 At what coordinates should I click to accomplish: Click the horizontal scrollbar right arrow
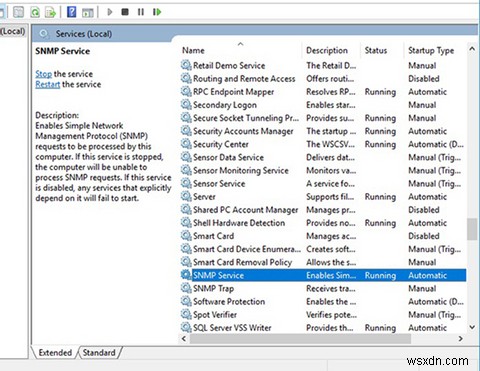click(x=461, y=339)
